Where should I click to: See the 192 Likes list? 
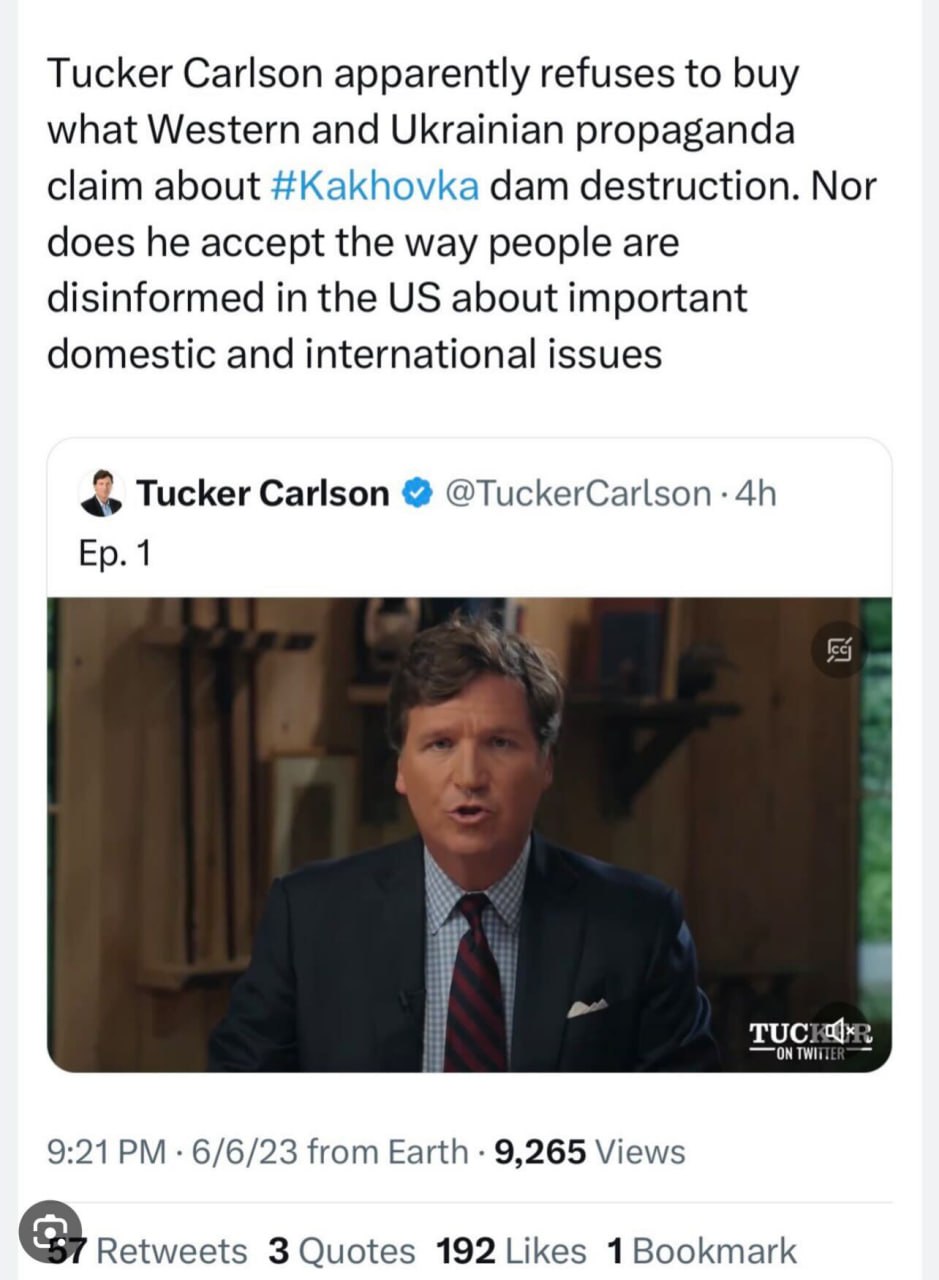(510, 1251)
